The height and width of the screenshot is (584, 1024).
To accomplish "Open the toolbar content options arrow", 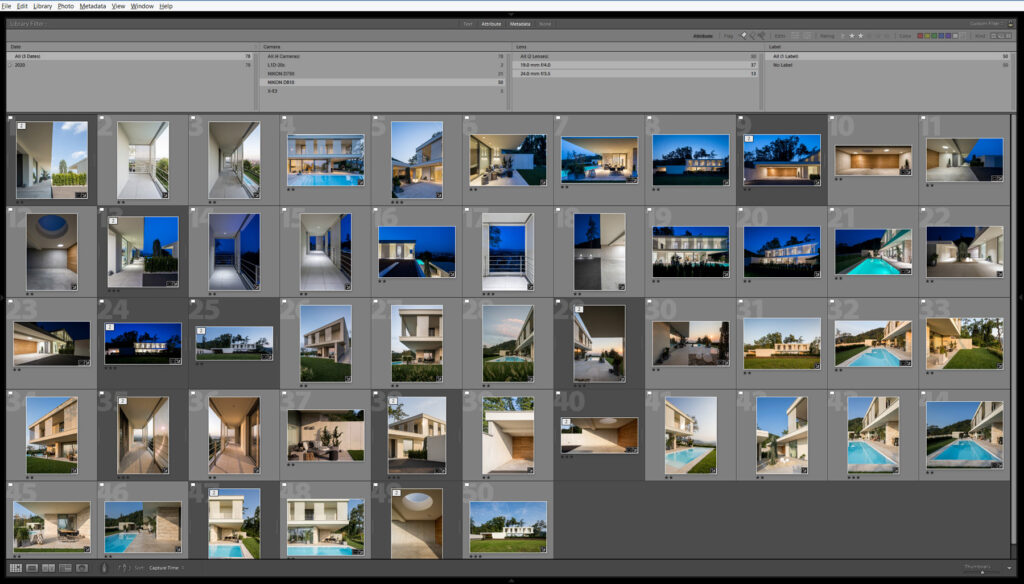I will (1011, 568).
